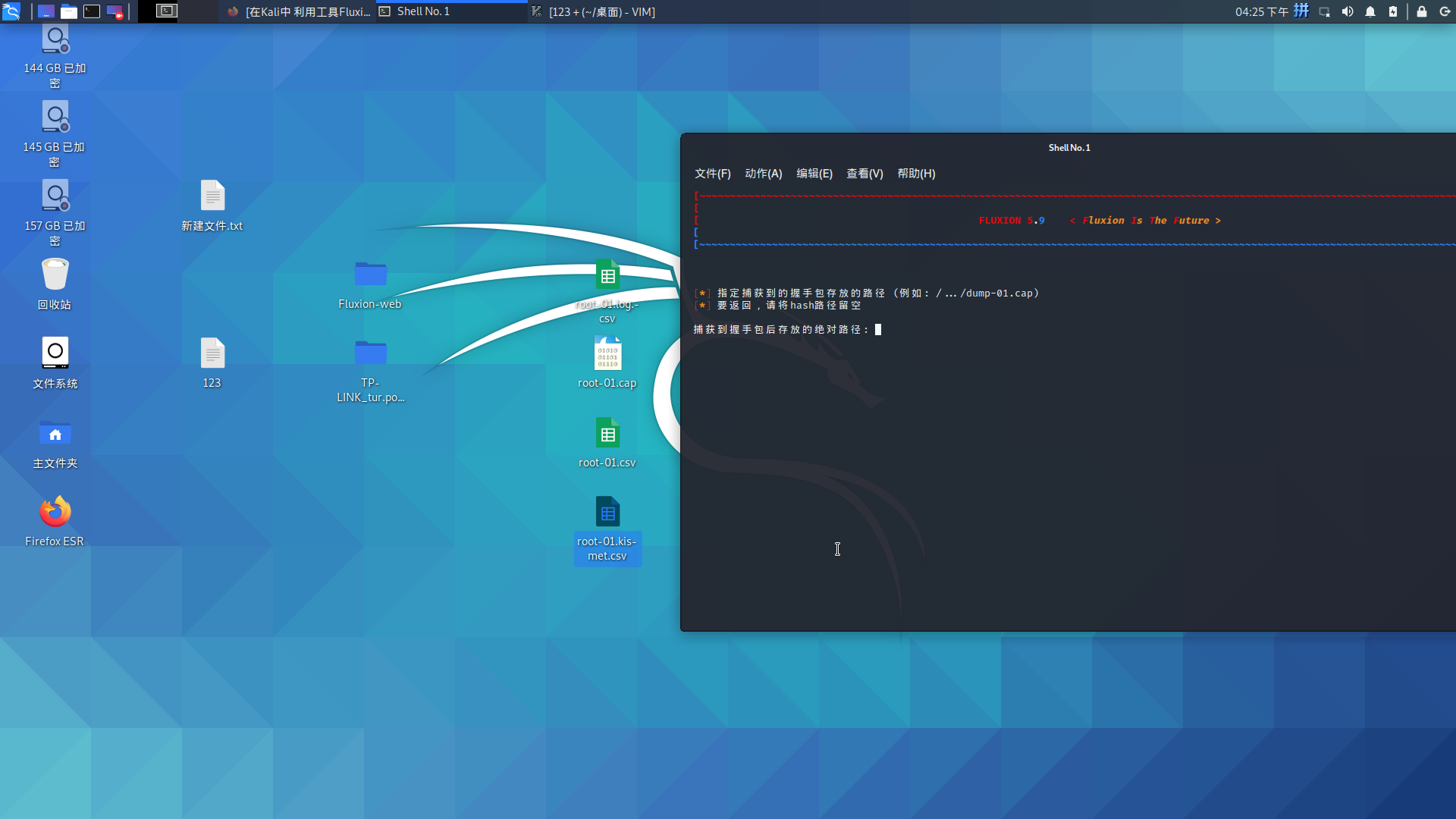
Task: Open the disconnected network tray icon
Action: click(1325, 11)
